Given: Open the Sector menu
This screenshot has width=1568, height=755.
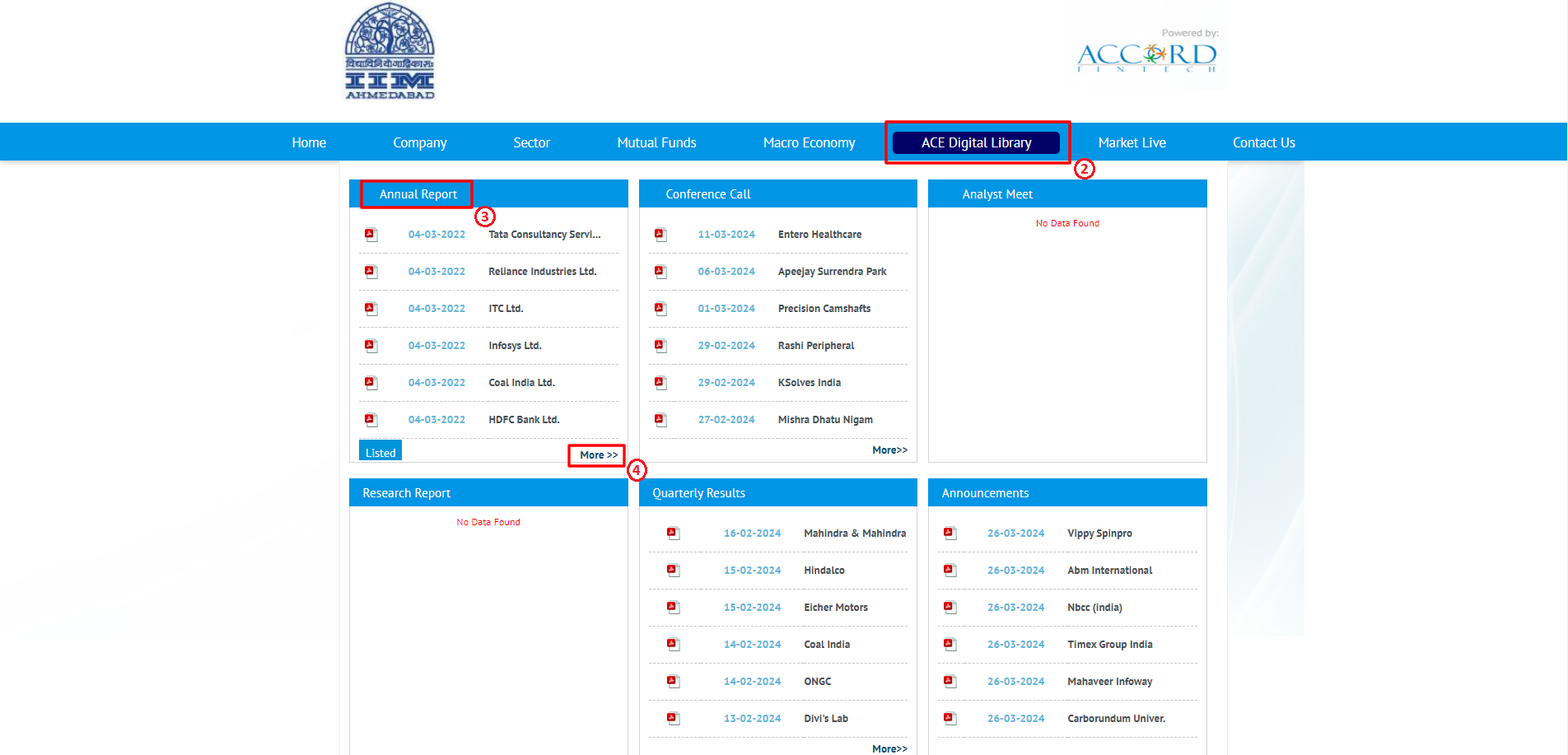Looking at the screenshot, I should coord(532,142).
